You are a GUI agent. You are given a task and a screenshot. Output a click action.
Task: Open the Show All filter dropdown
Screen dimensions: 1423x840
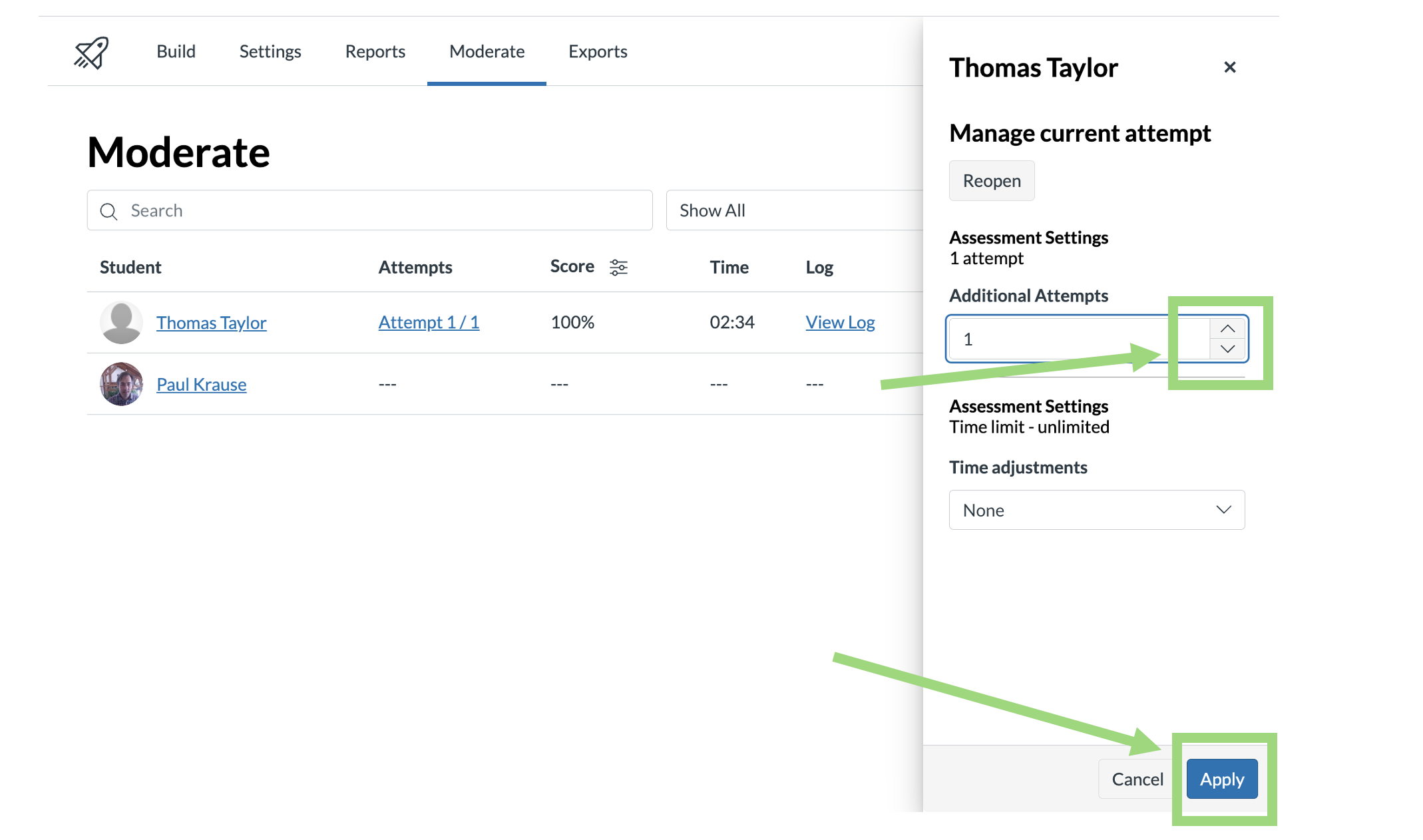click(x=795, y=210)
